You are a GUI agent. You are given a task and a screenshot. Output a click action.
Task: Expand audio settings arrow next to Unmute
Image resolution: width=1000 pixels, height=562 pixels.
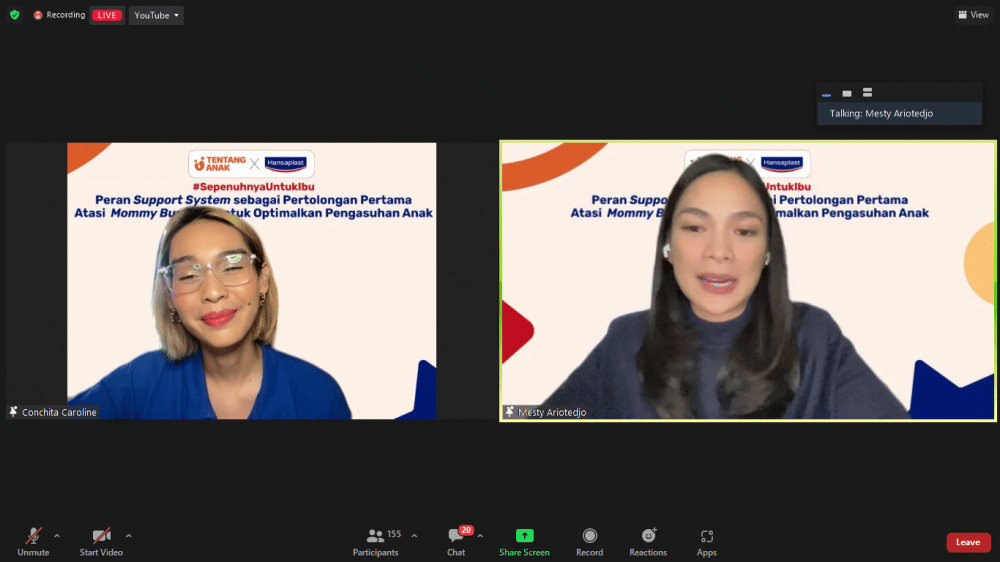(57, 536)
